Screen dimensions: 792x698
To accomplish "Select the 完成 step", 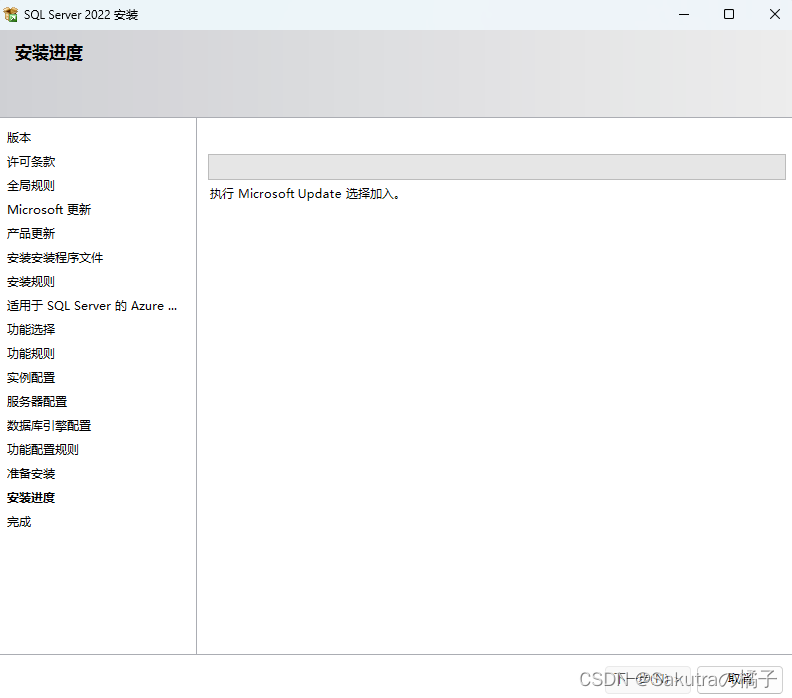I will click(19, 522).
